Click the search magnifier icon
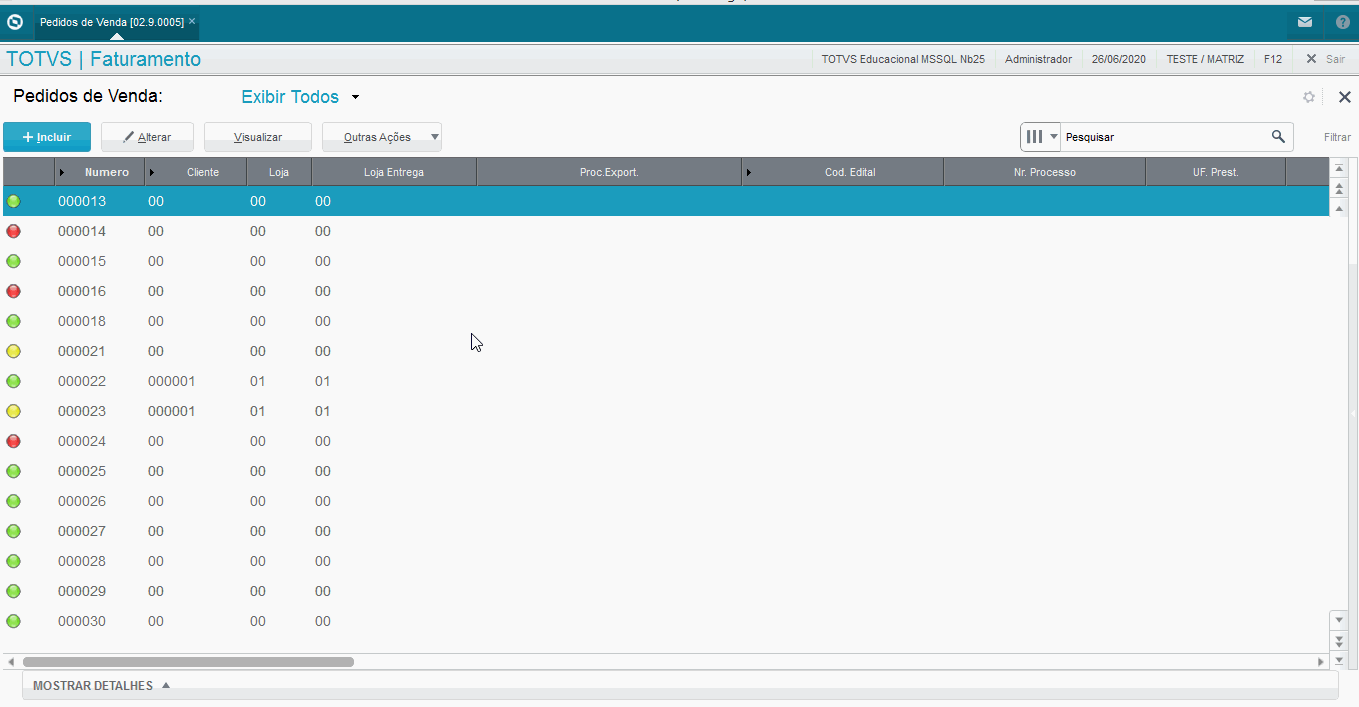The width and height of the screenshot is (1359, 707). point(1278,137)
